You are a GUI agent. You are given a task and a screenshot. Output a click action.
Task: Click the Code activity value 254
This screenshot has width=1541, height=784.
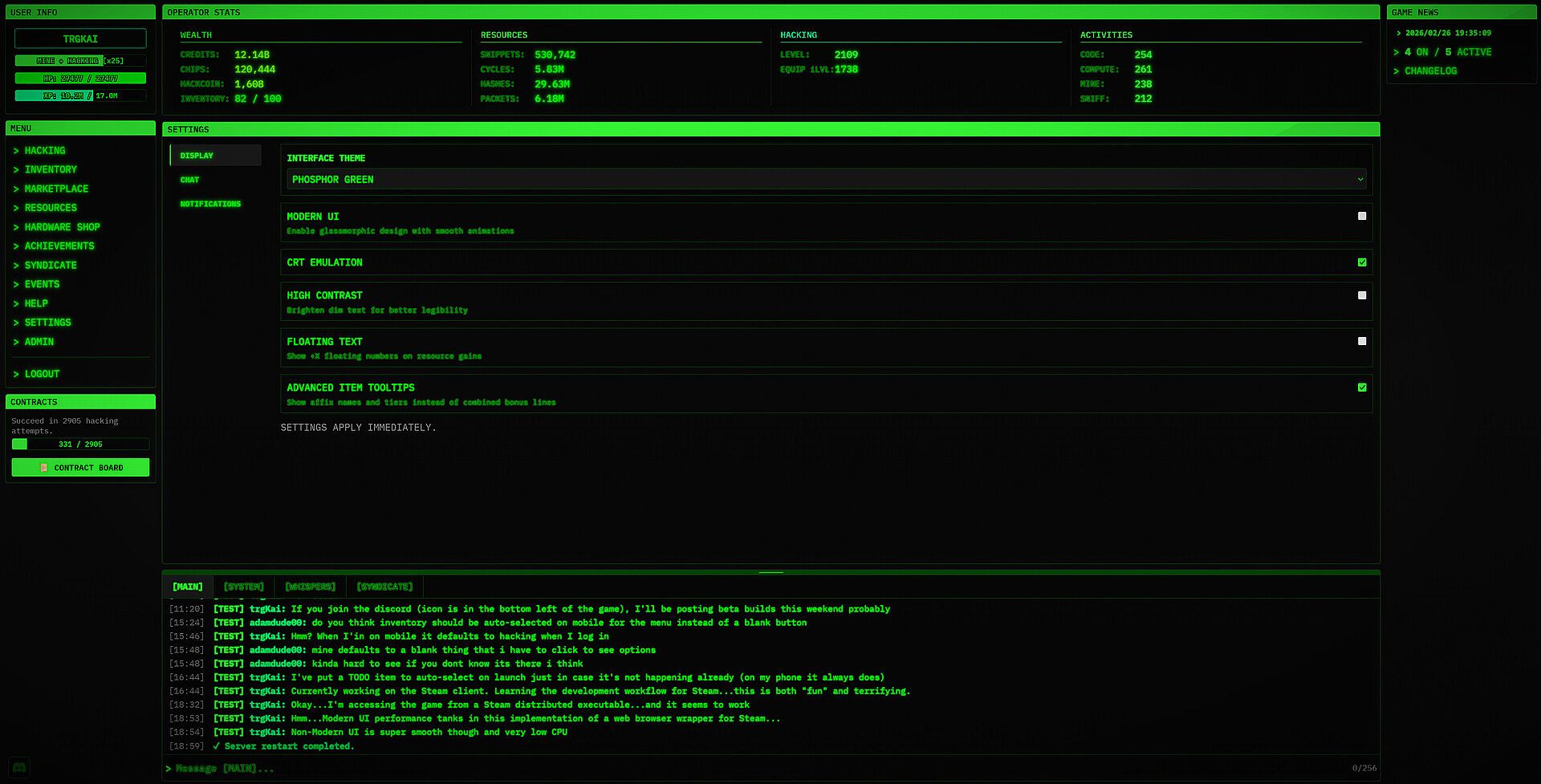pyautogui.click(x=1143, y=55)
